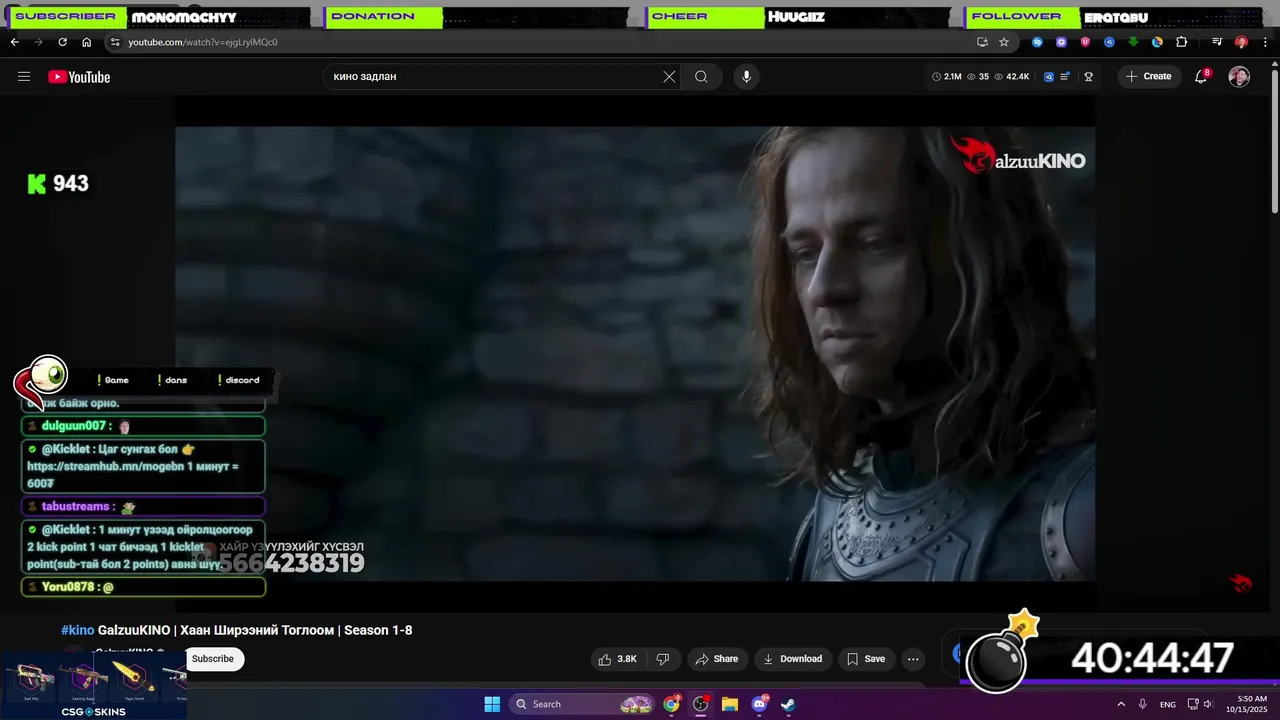The height and width of the screenshot is (720, 1280).
Task: Click dulguun007 username in chat
Action: pyautogui.click(x=72, y=426)
